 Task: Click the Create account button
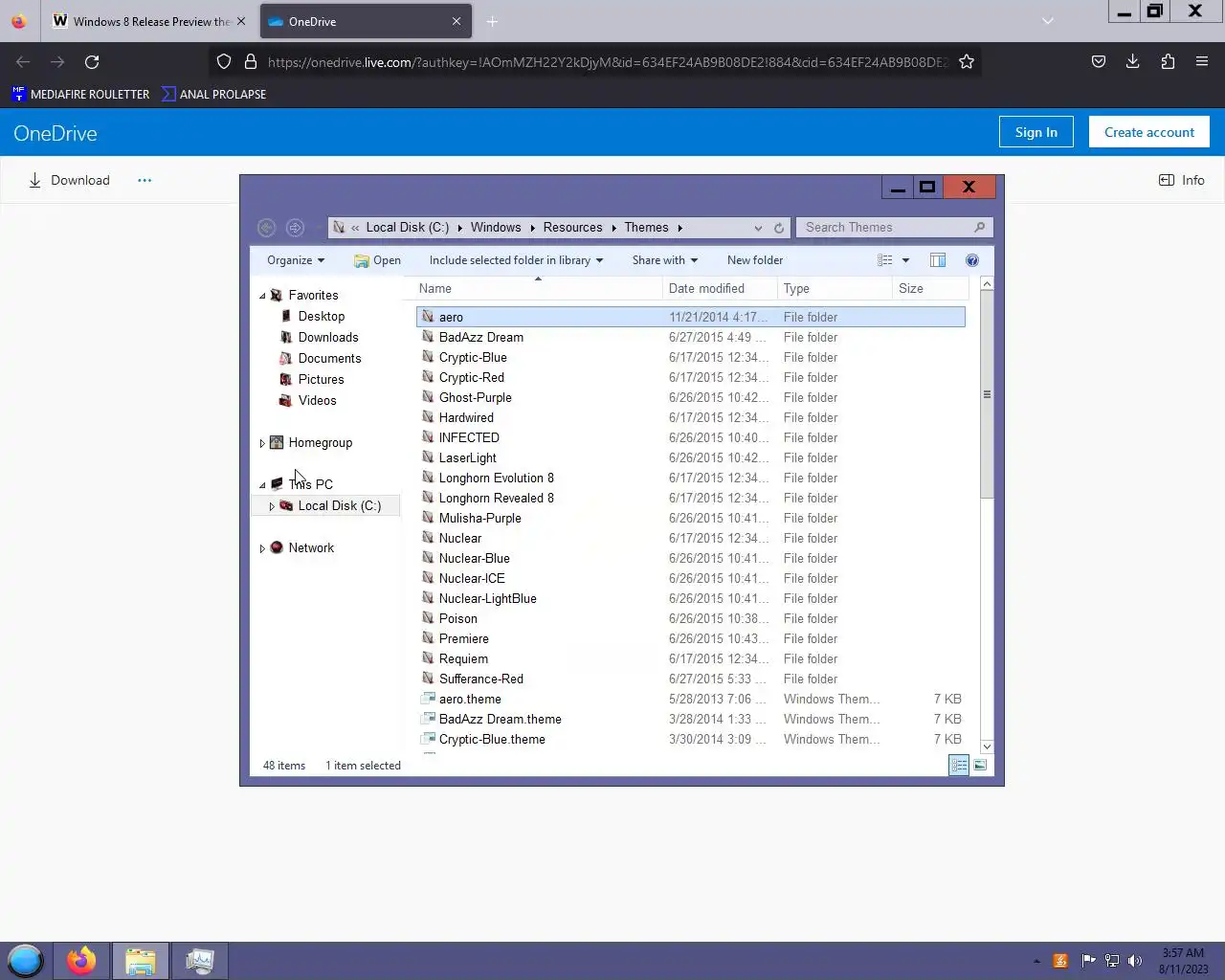tap(1149, 132)
